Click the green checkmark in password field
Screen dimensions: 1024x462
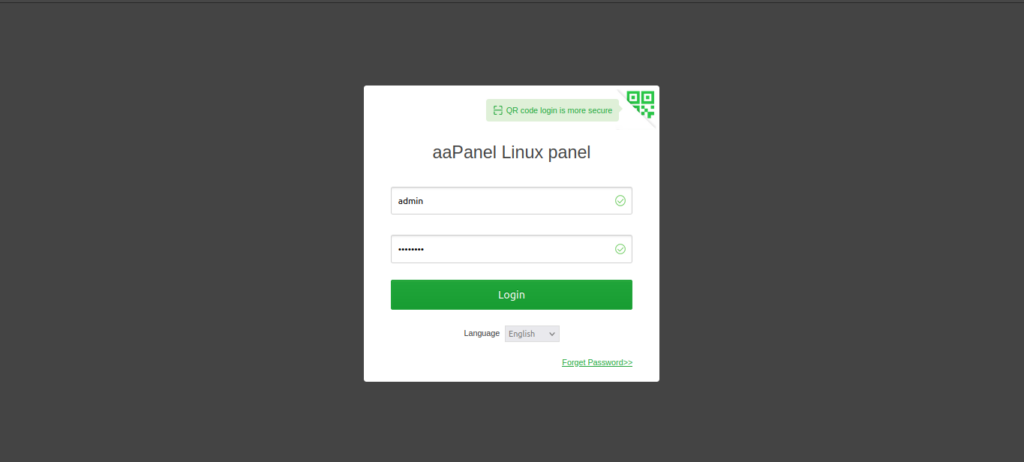click(x=620, y=249)
